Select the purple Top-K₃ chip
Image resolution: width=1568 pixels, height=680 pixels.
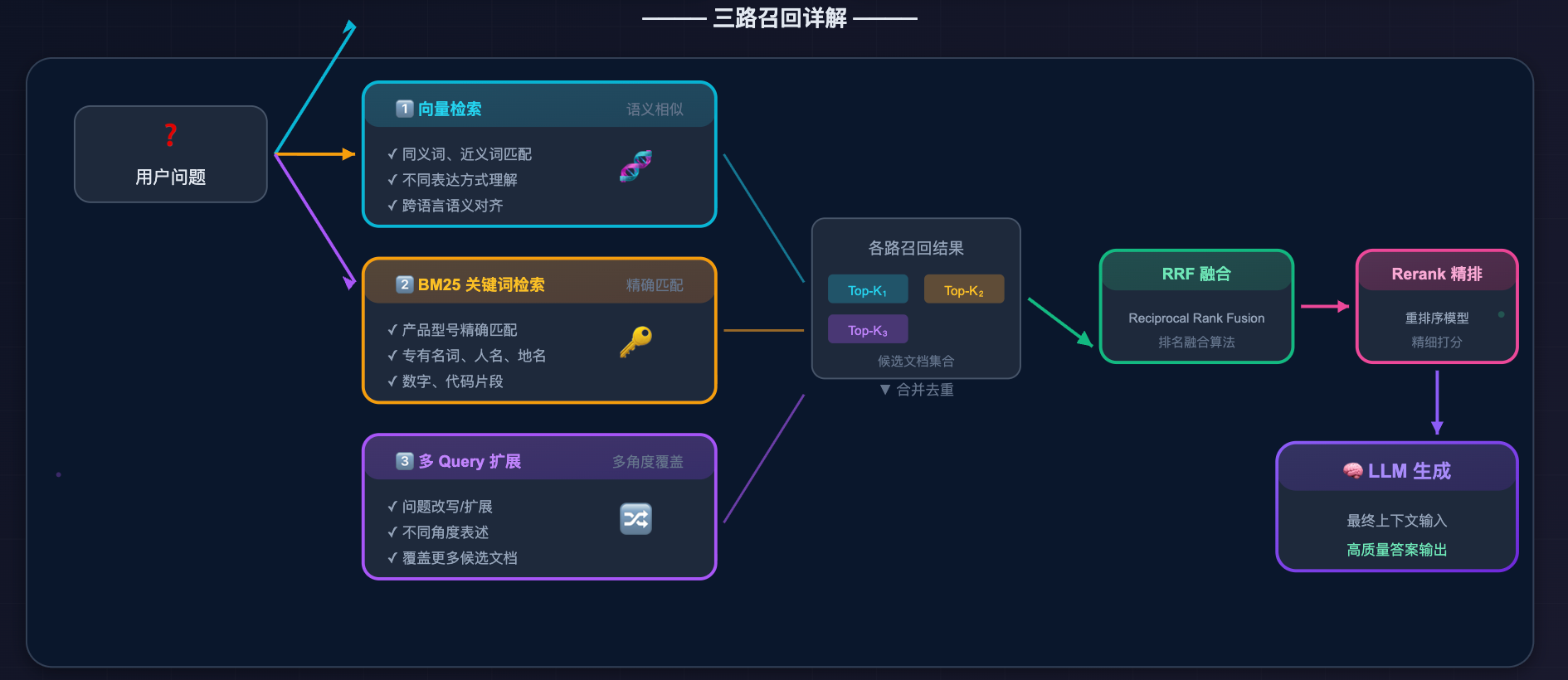click(x=868, y=330)
